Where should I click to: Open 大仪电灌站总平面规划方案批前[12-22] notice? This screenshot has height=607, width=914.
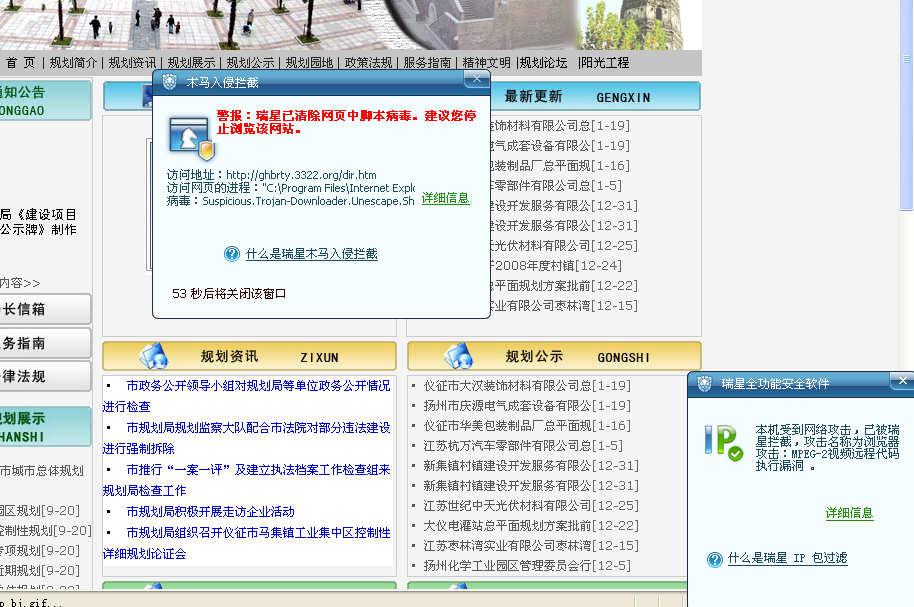[531, 525]
